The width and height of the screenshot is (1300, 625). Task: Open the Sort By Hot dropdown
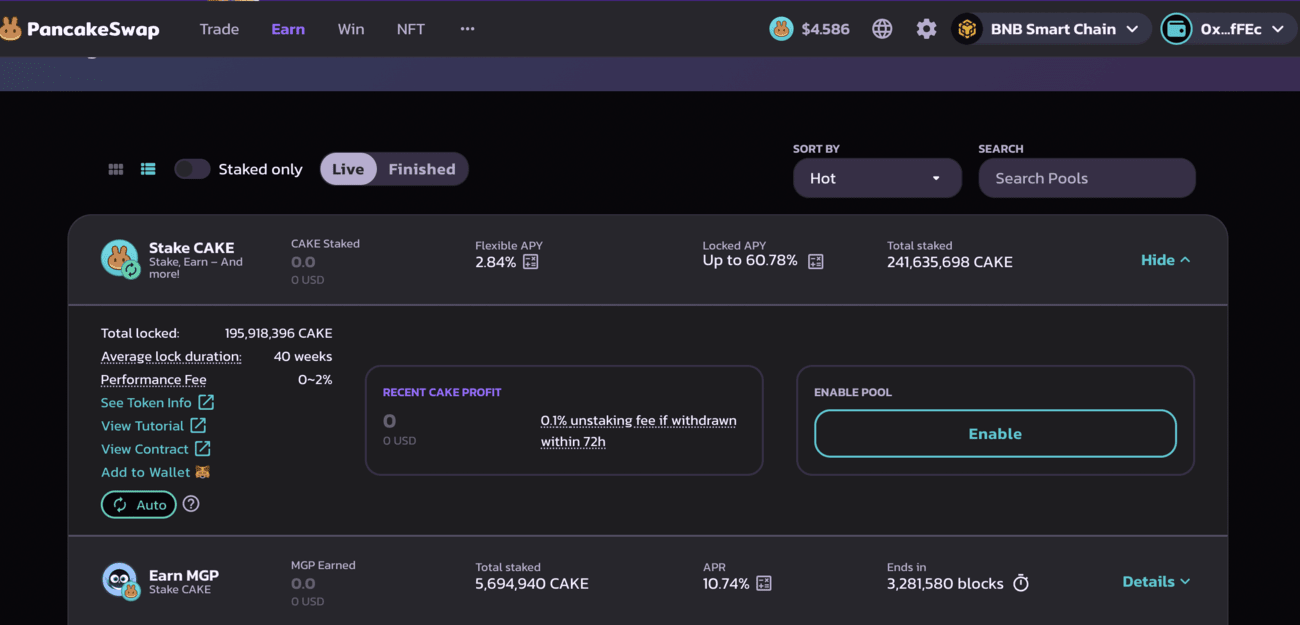pos(877,178)
